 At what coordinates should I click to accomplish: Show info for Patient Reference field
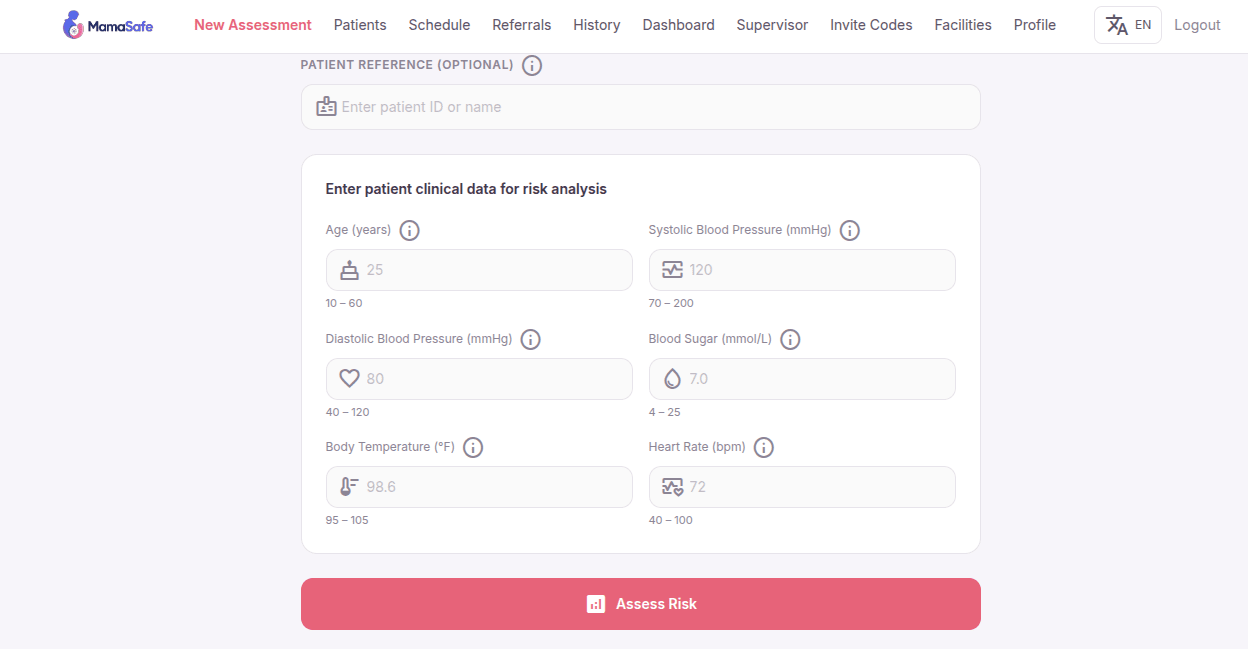pos(532,65)
